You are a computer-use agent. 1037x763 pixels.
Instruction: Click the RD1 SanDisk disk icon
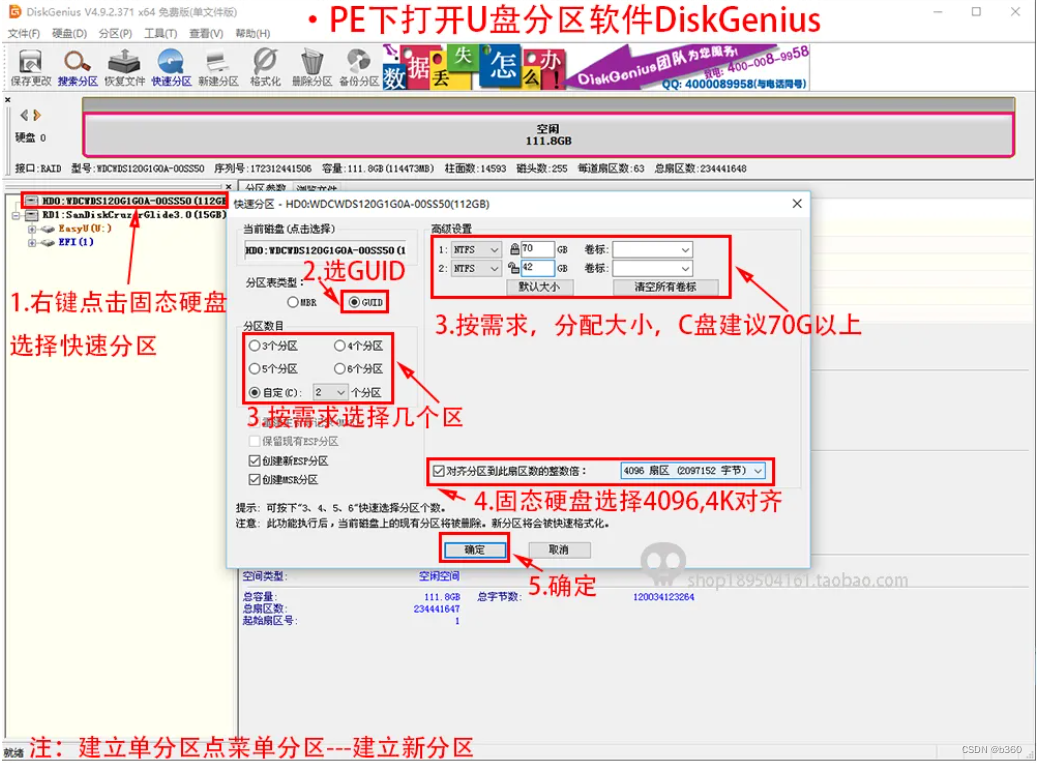32,215
